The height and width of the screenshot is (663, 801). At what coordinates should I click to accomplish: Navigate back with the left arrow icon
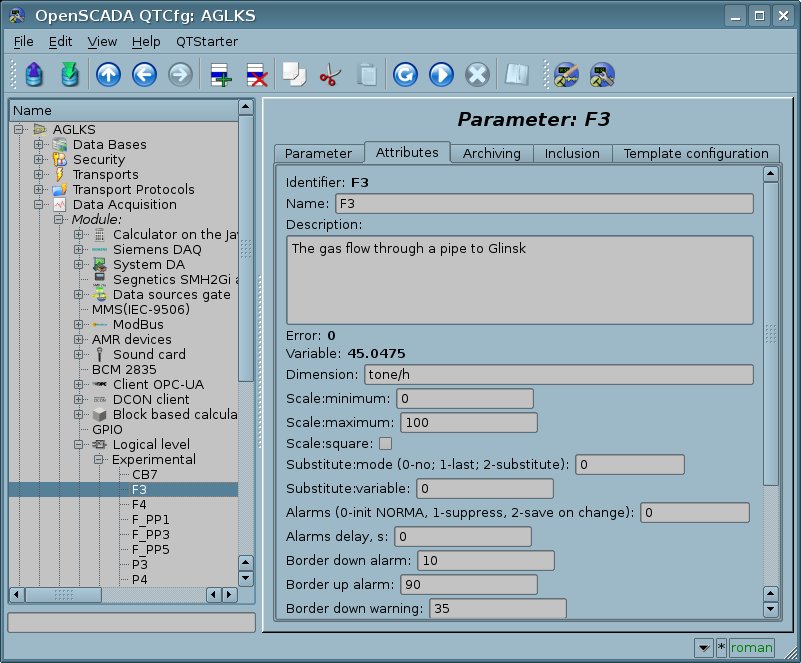(x=144, y=75)
